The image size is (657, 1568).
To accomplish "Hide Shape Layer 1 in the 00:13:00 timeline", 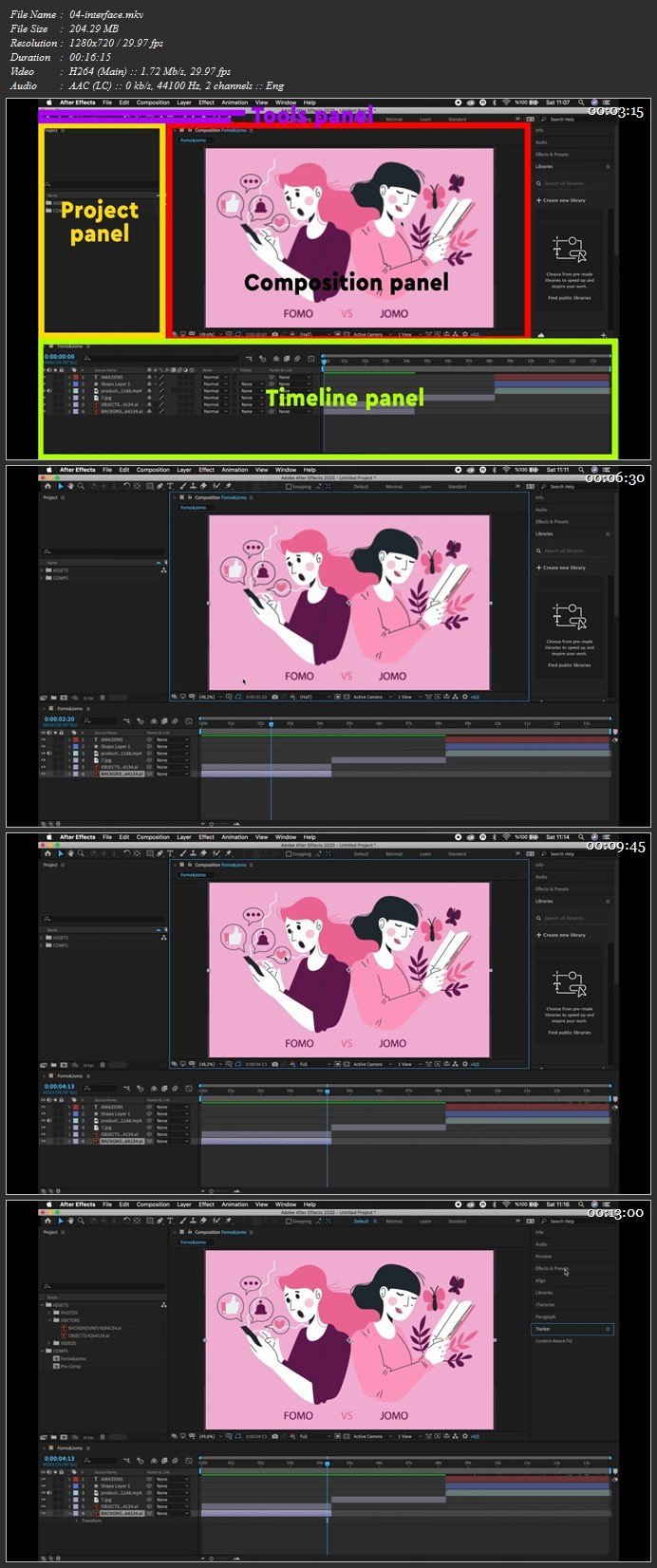I will [43, 1485].
